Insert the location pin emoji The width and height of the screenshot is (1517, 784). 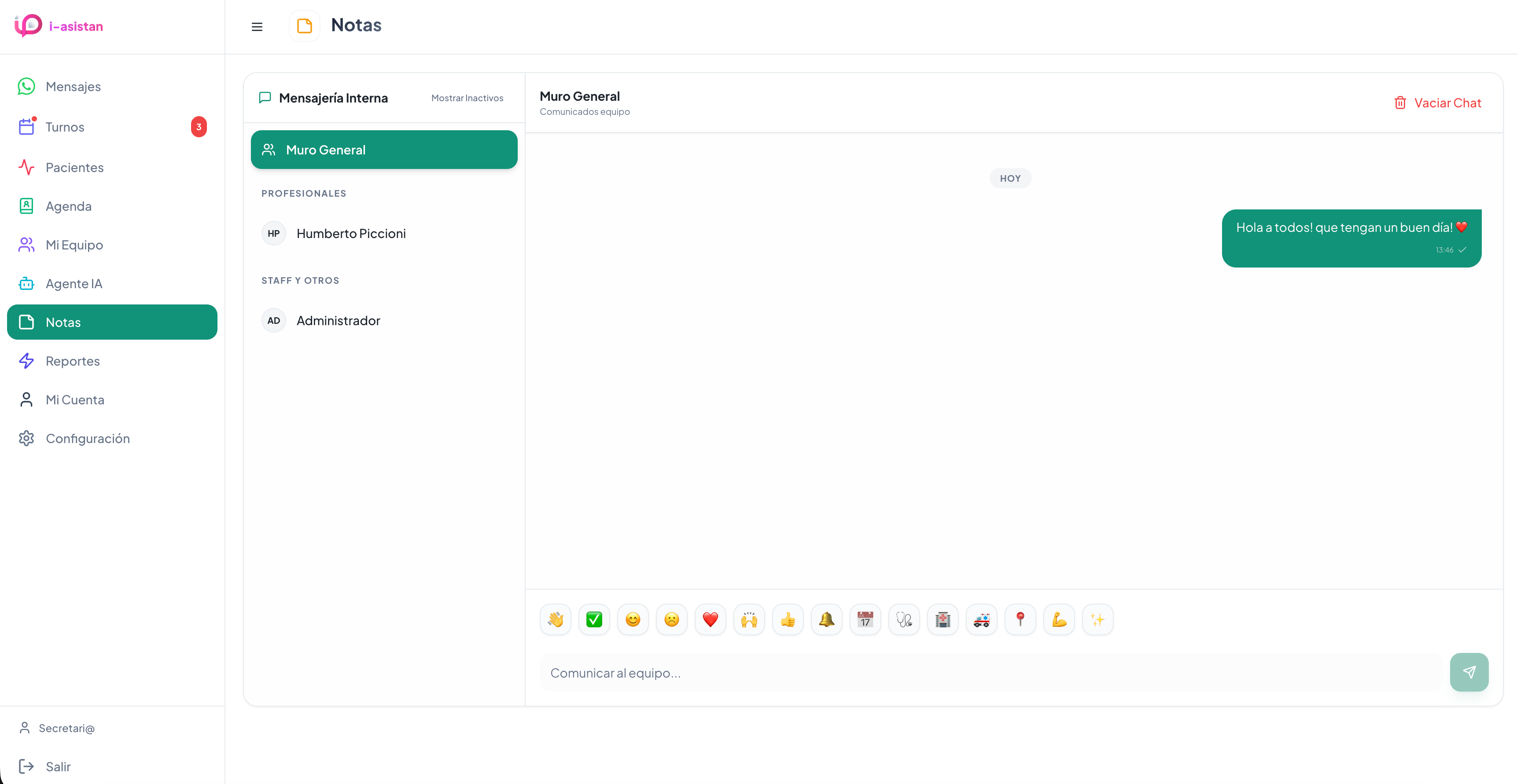[1020, 620]
